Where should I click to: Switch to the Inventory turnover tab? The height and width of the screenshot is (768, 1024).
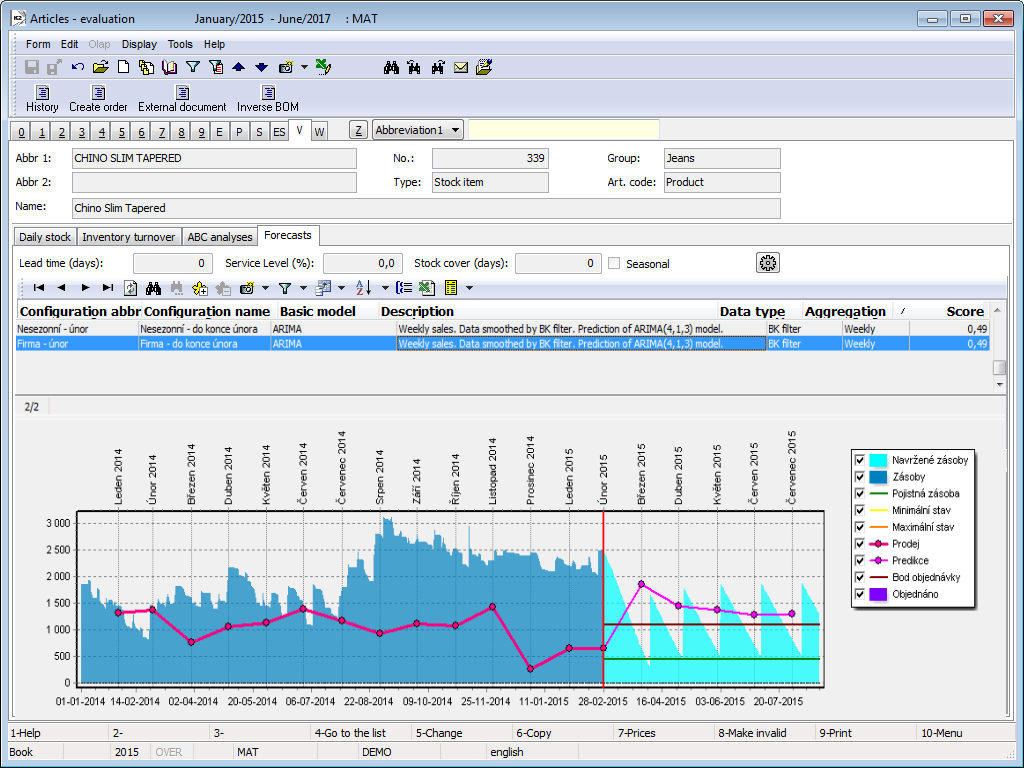click(129, 237)
